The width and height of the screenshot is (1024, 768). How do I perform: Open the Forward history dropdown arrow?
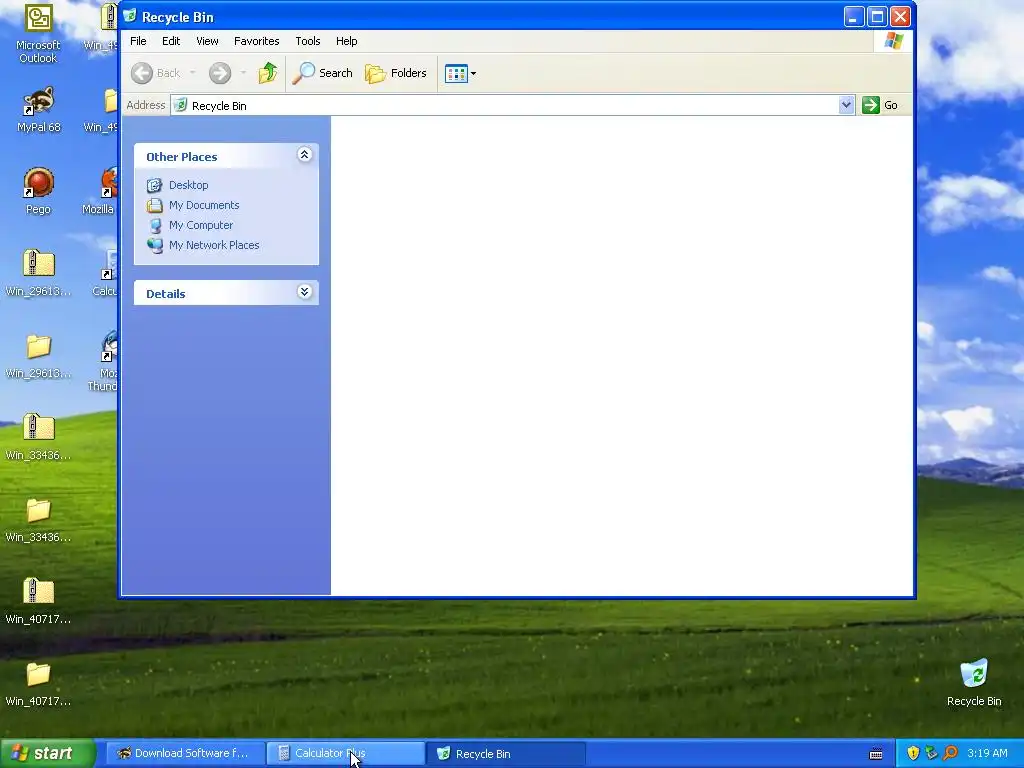tap(243, 73)
